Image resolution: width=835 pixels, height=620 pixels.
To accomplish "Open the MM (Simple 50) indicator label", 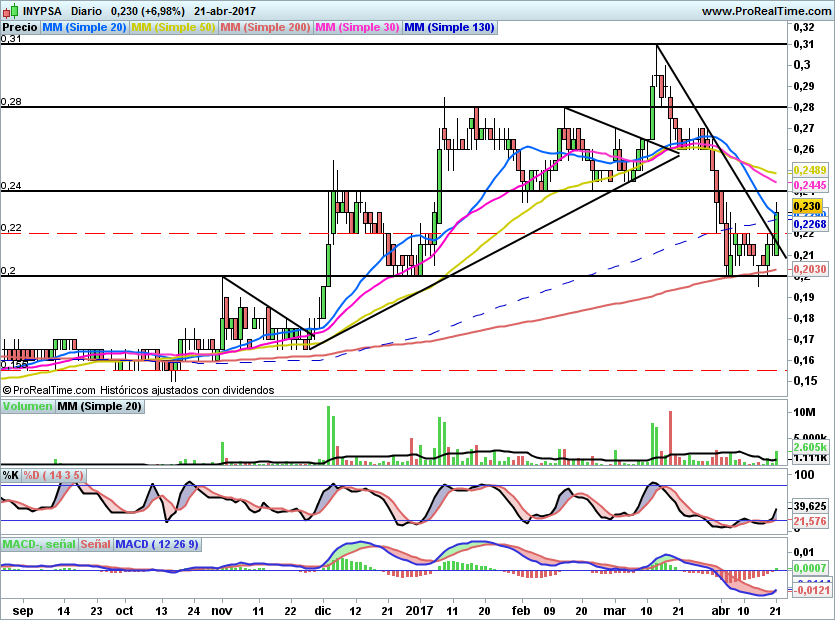I will click(x=174, y=28).
